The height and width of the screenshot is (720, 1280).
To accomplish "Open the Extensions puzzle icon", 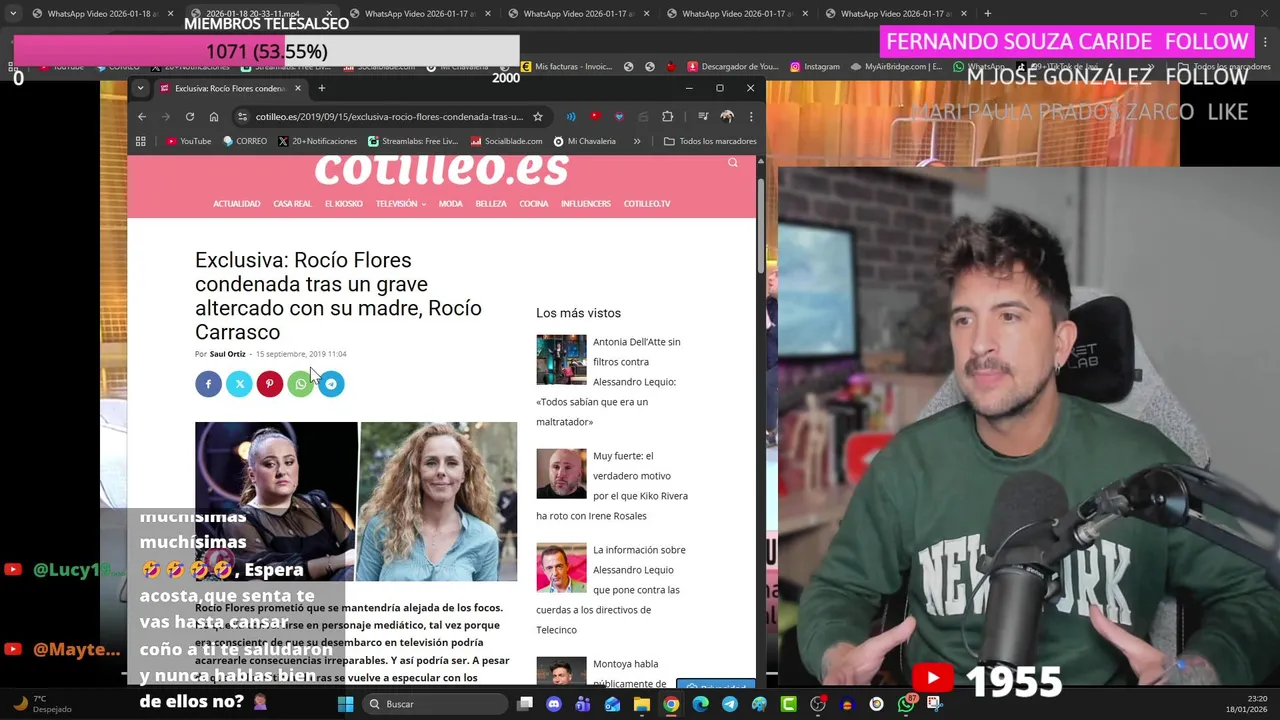I will pyautogui.click(x=667, y=117).
